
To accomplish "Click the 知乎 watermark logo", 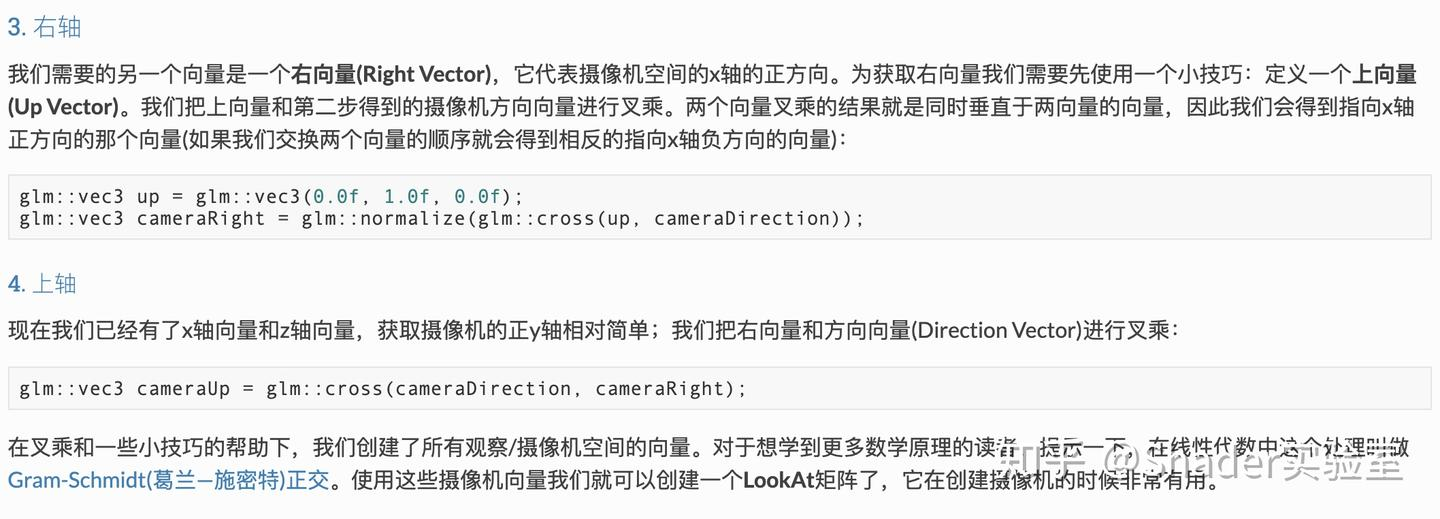I will (x=1045, y=463).
